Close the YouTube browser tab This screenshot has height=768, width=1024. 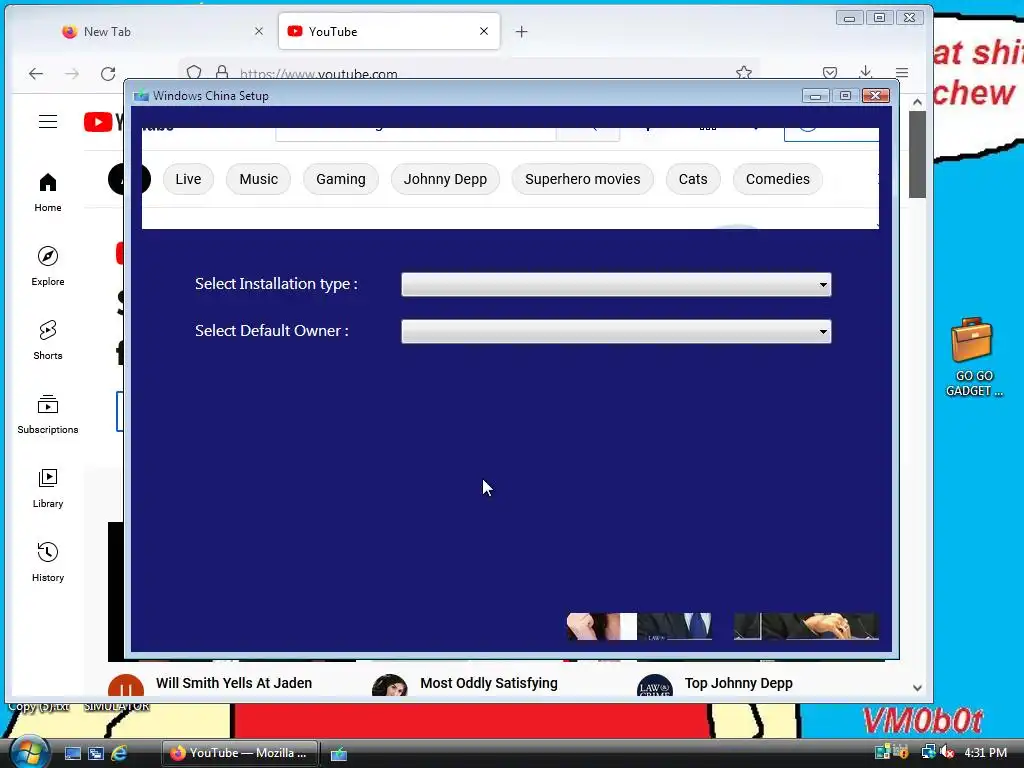pos(484,31)
